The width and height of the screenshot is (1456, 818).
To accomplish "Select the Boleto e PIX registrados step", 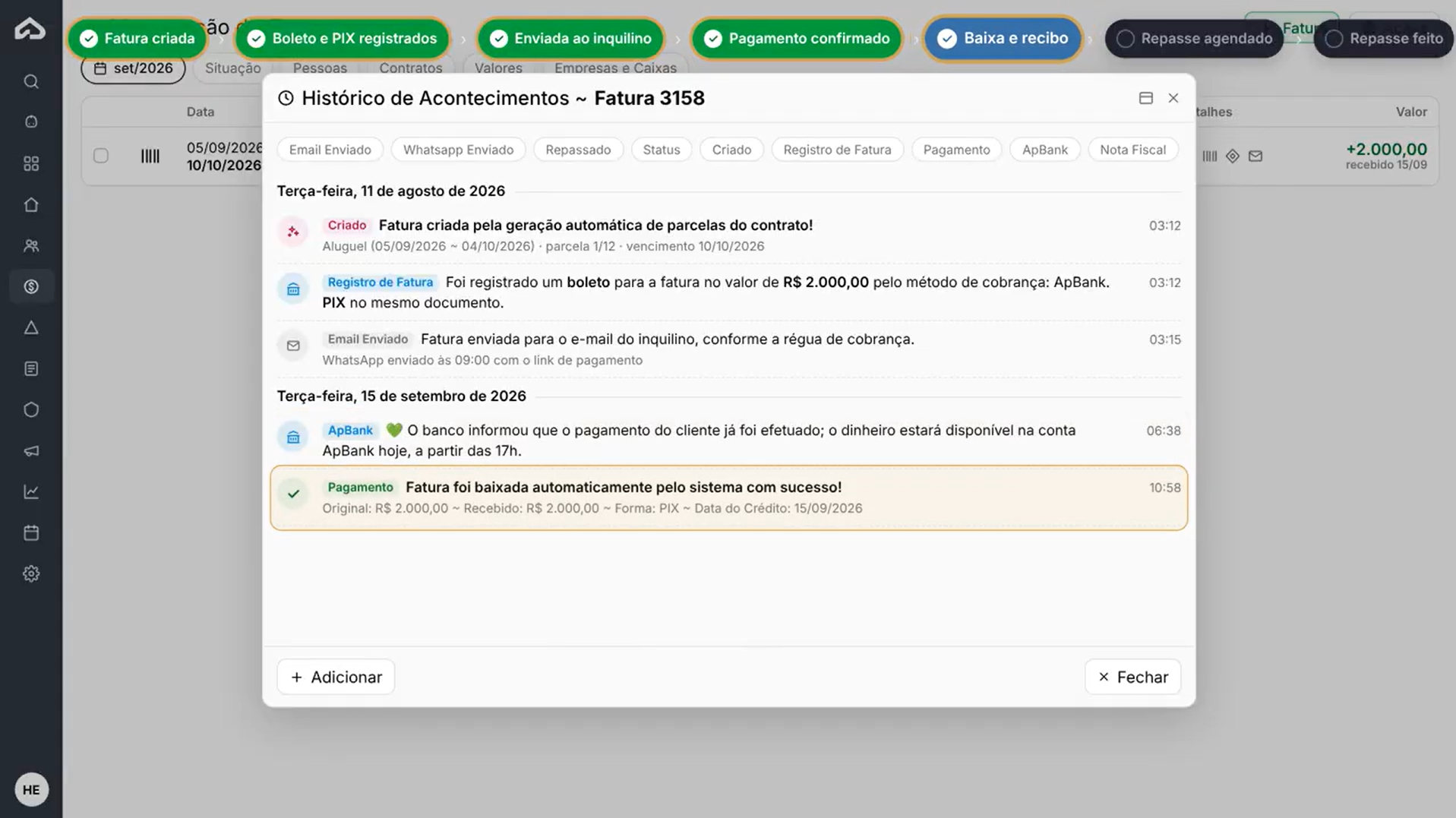I will tap(343, 38).
